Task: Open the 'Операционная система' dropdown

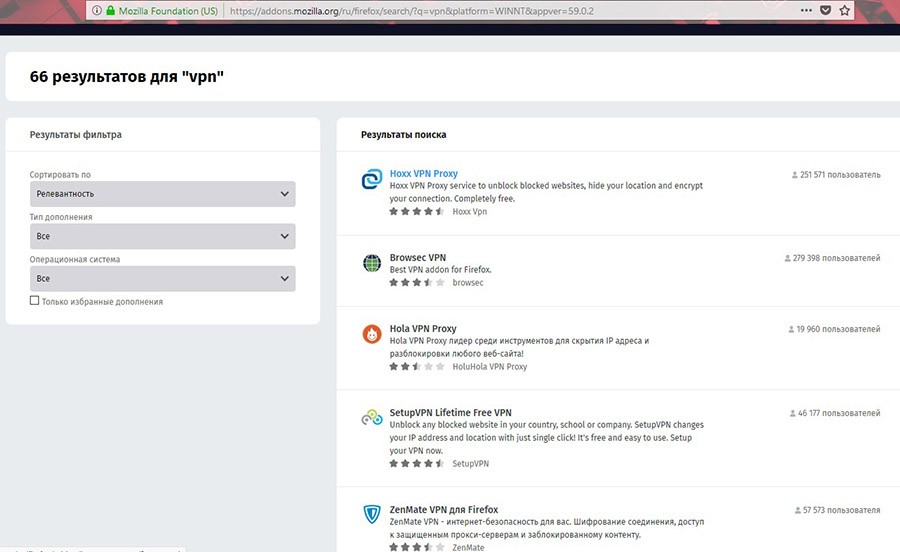Action: [x=162, y=278]
